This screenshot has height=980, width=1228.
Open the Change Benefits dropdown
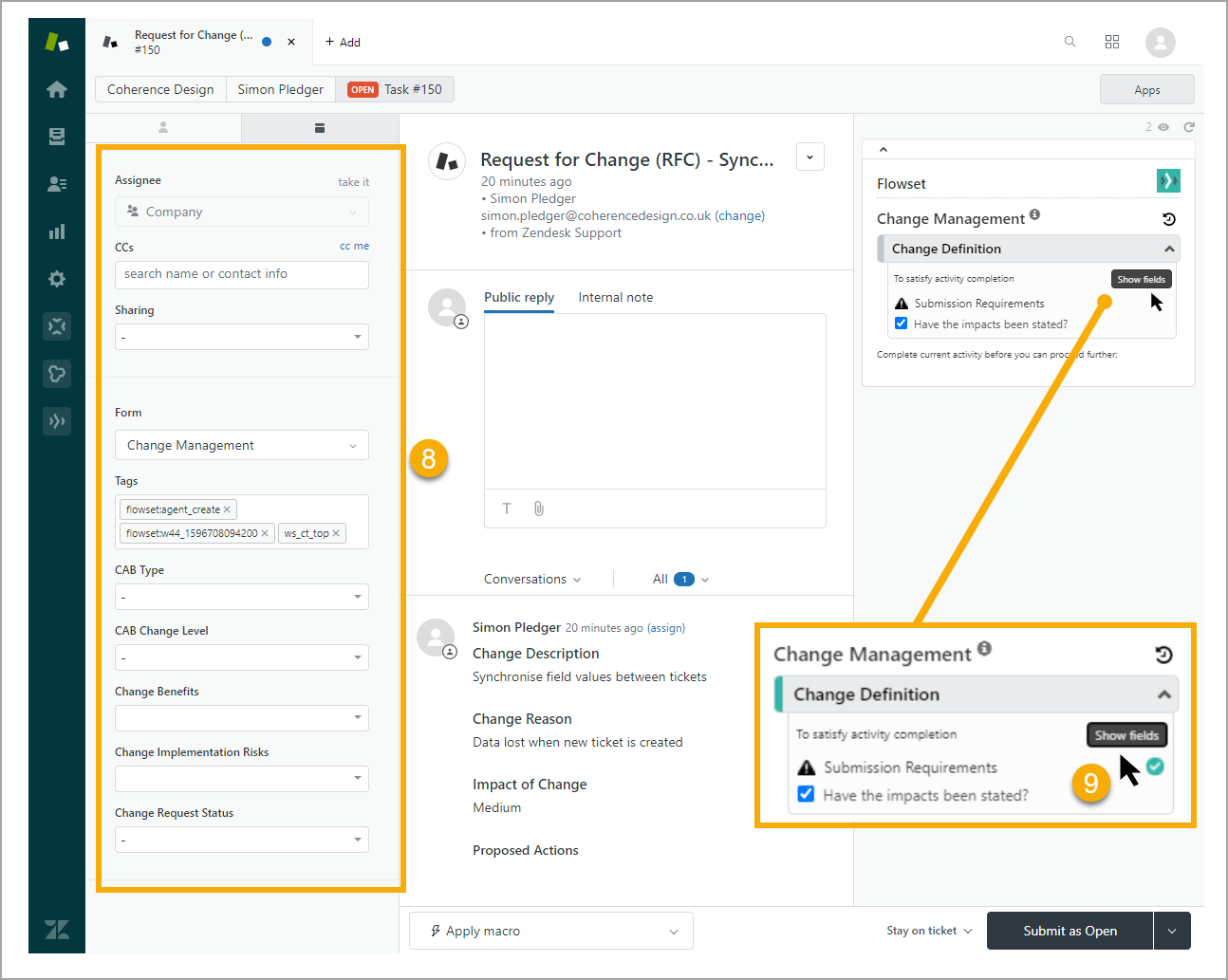coord(242,718)
